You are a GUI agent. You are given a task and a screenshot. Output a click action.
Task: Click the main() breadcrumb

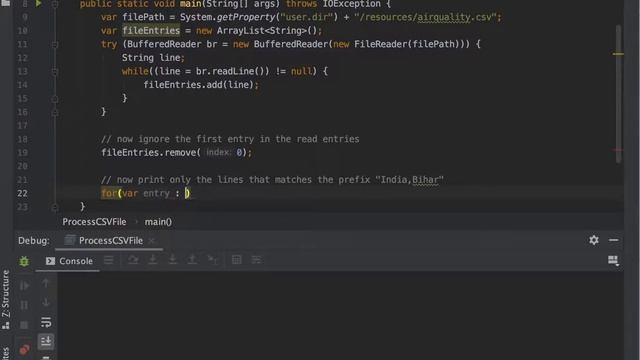(x=158, y=222)
